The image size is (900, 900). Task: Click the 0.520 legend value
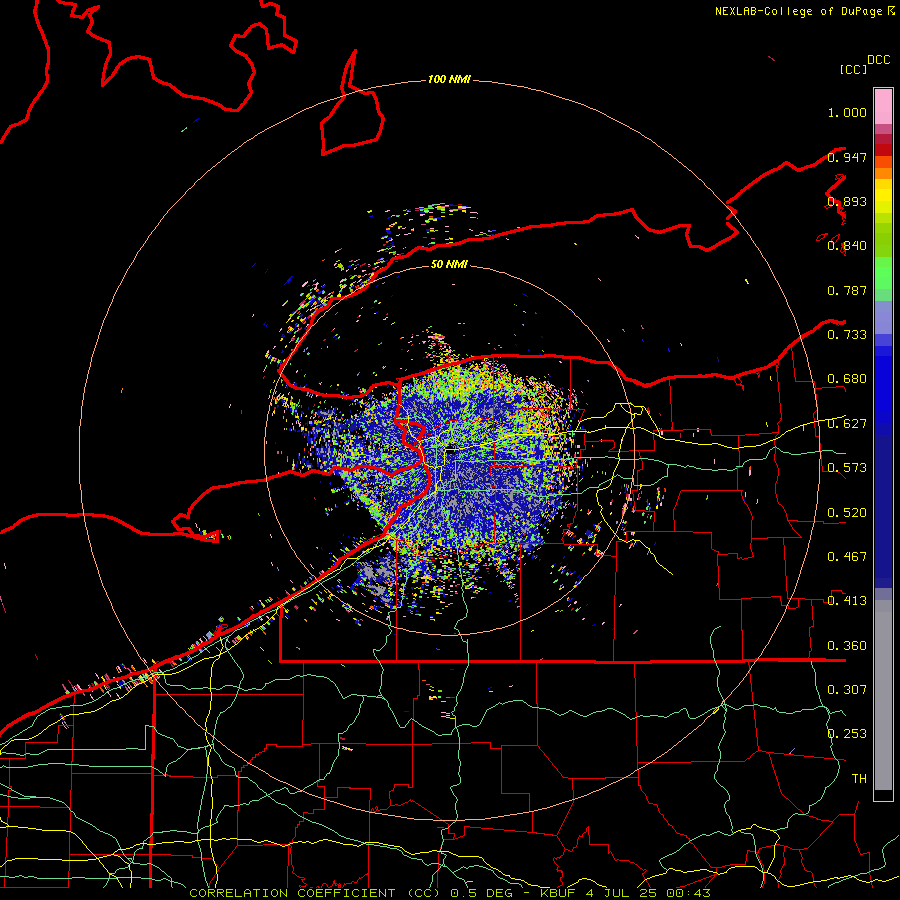coord(847,513)
